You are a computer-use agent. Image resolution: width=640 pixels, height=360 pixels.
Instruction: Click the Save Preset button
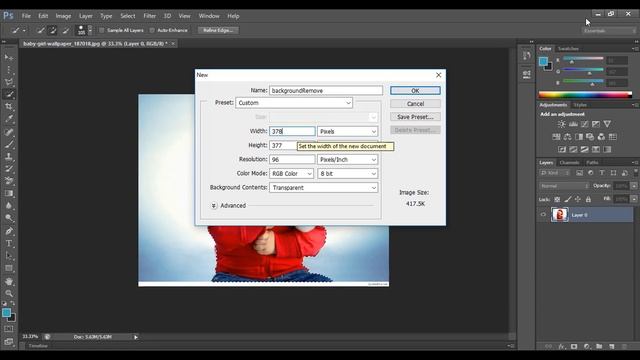[x=415, y=117]
